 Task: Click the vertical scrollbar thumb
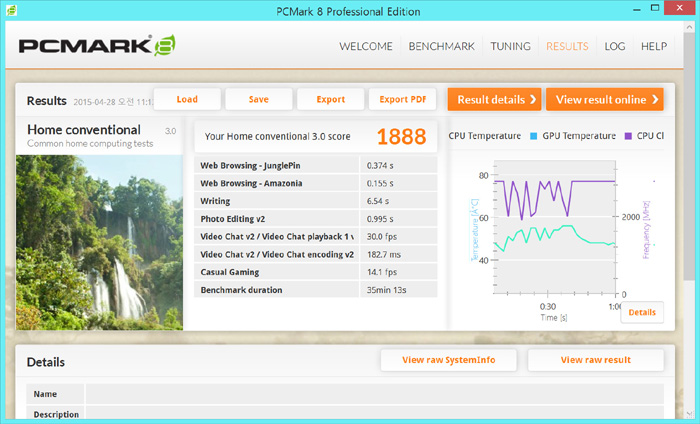[x=688, y=156]
